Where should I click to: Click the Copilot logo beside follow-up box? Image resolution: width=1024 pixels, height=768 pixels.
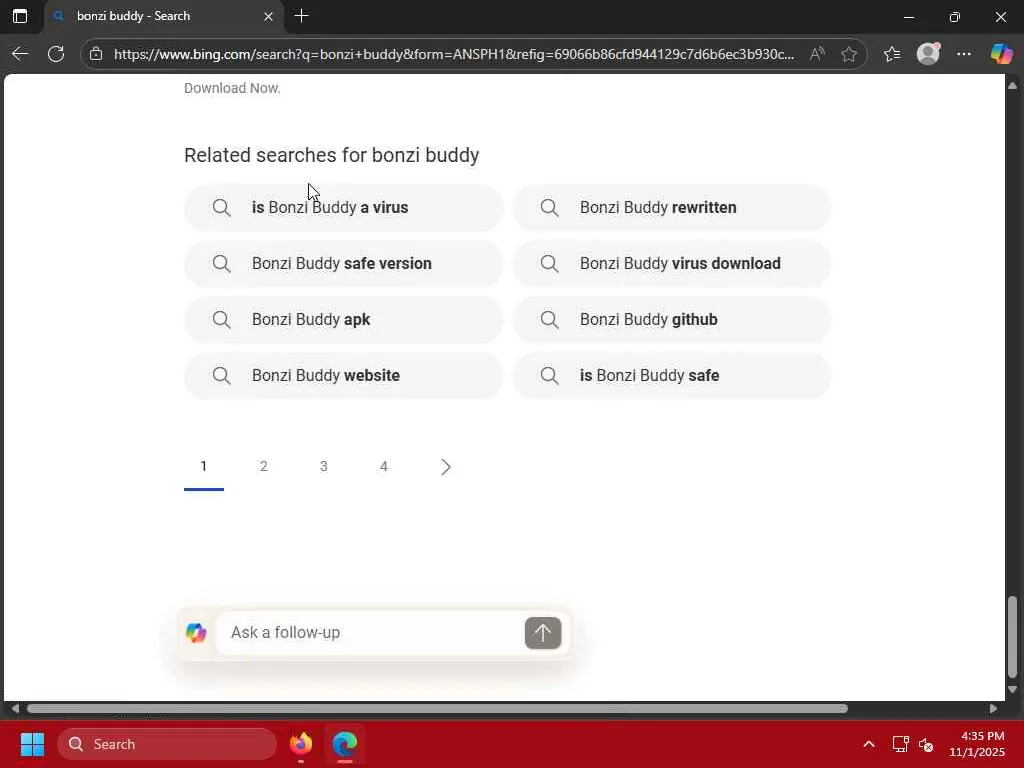pyautogui.click(x=196, y=632)
